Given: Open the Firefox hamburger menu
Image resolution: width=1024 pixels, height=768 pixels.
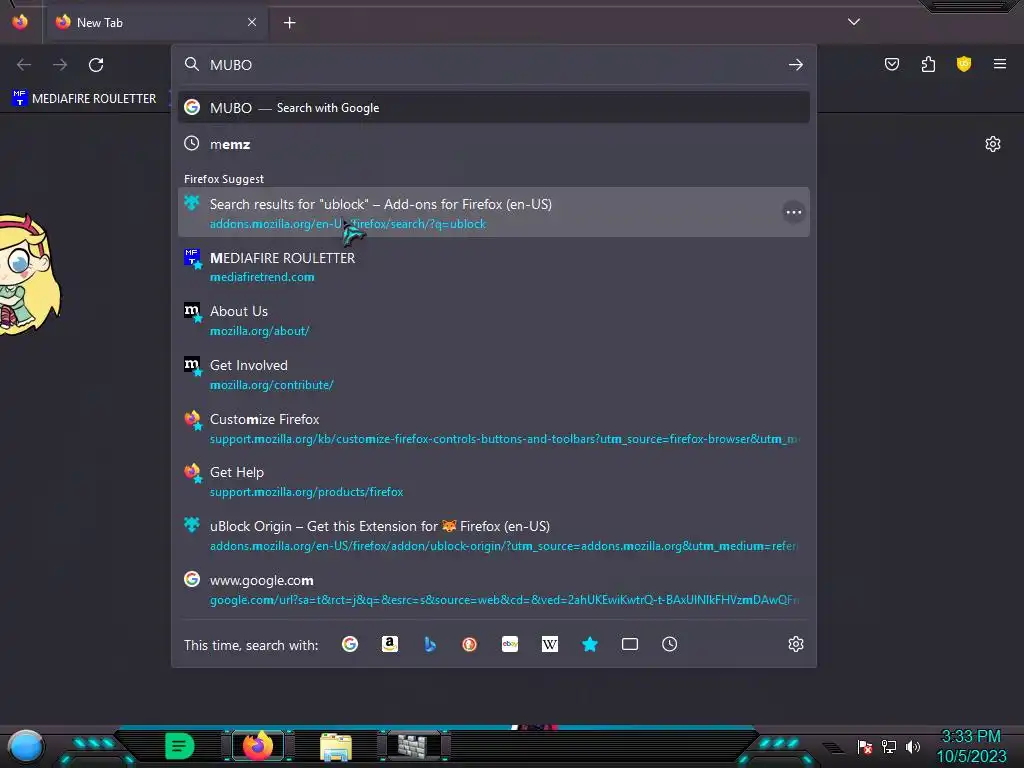Looking at the screenshot, I should pos(999,64).
